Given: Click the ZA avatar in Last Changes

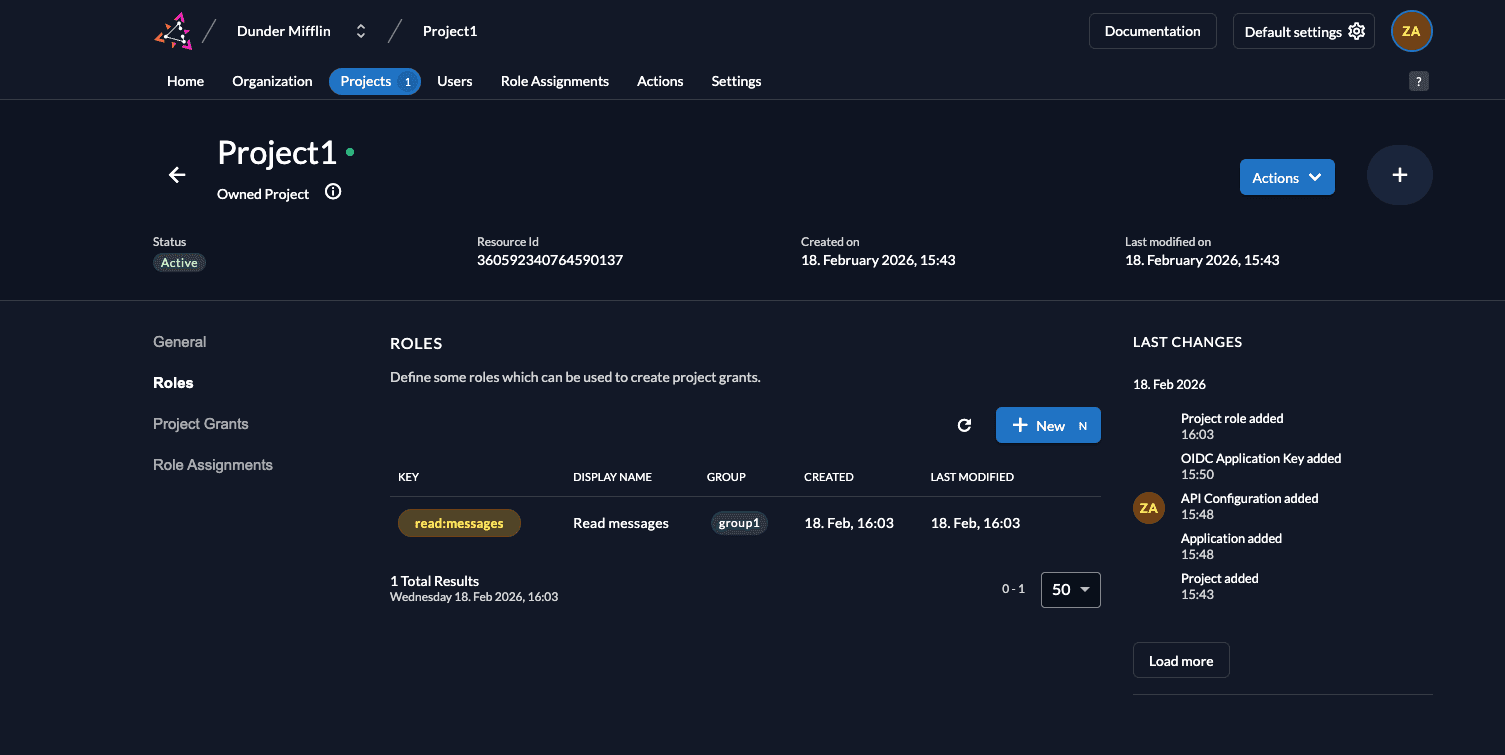Looking at the screenshot, I should click(x=1148, y=508).
